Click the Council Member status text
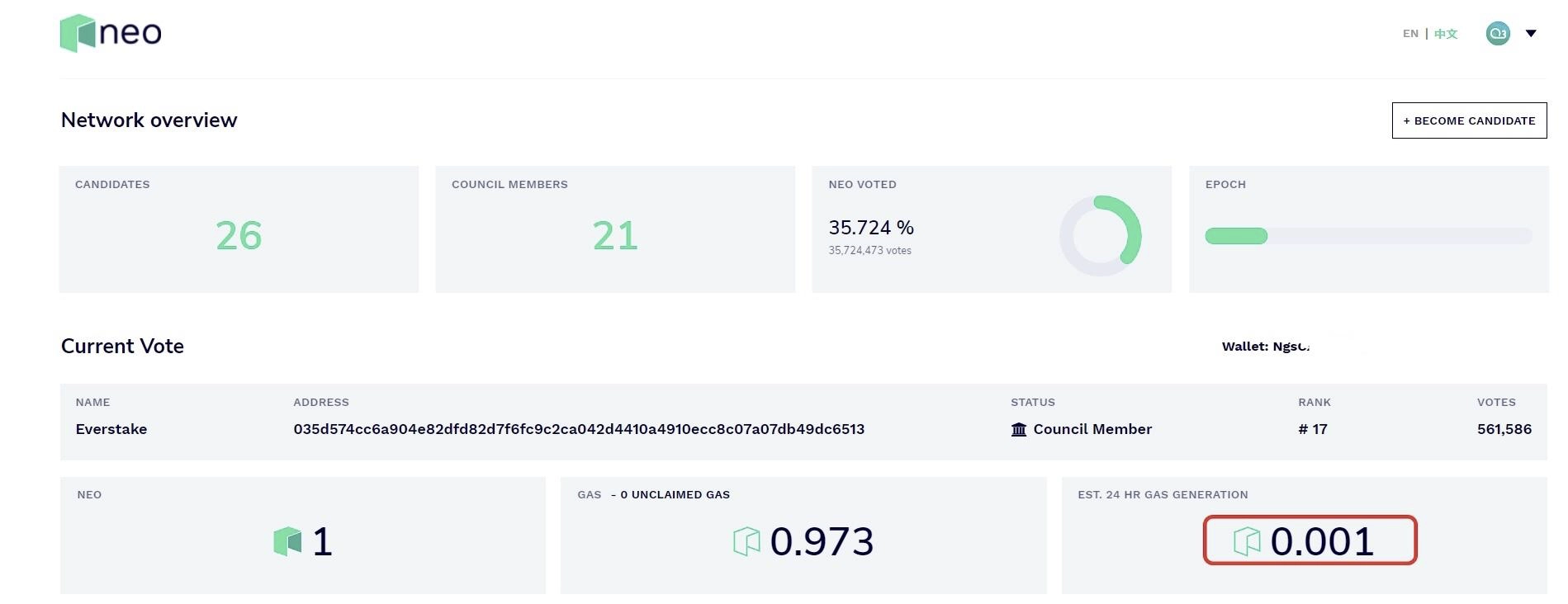The image size is (1568, 604). [x=1092, y=429]
